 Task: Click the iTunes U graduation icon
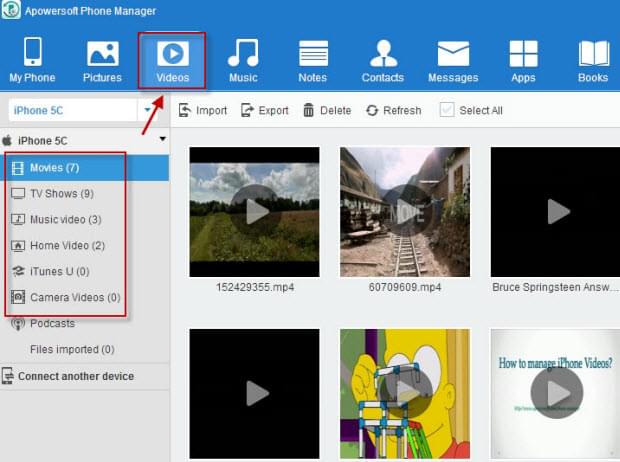point(18,271)
